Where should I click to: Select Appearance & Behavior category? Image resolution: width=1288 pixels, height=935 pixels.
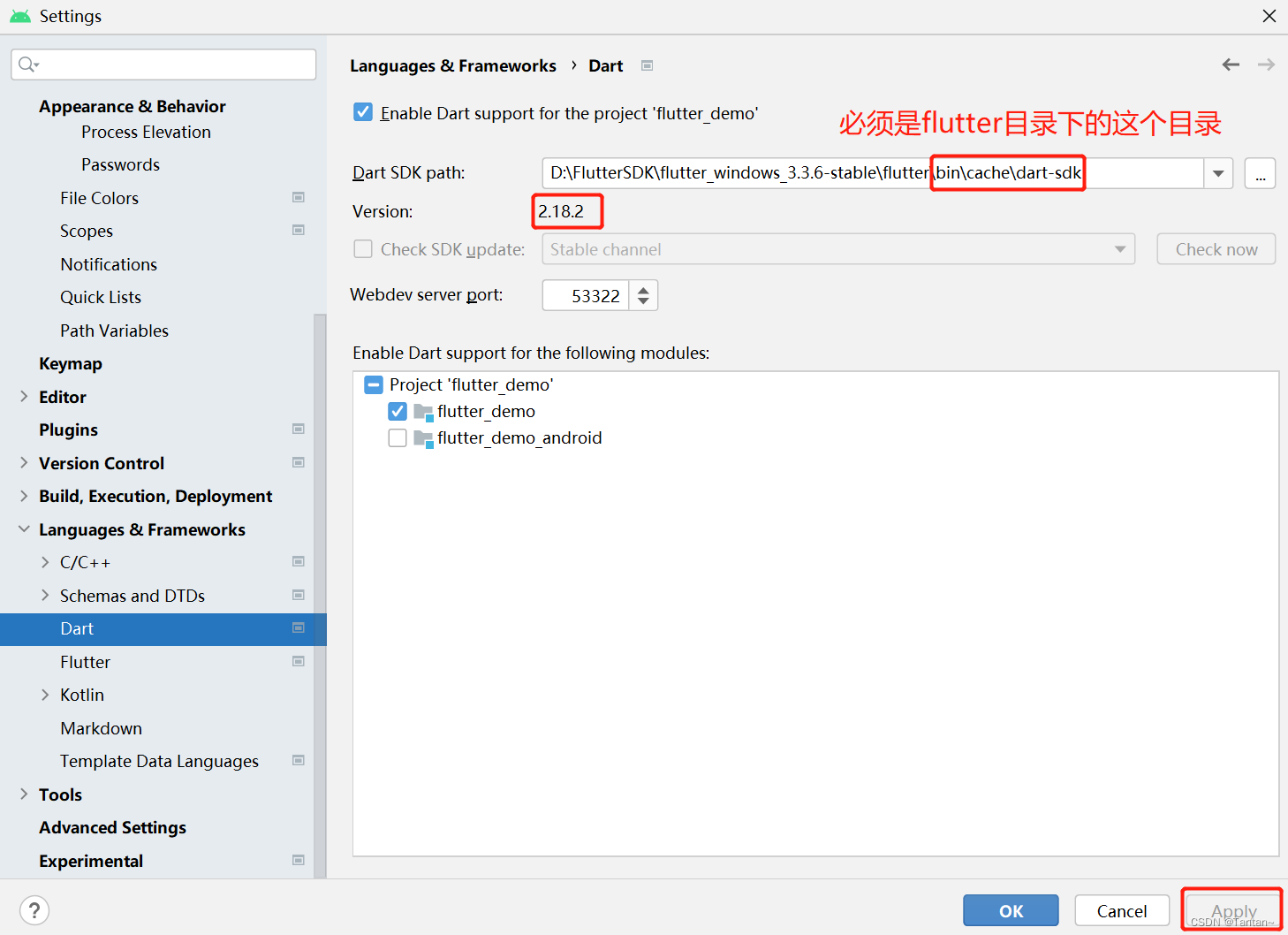(133, 106)
